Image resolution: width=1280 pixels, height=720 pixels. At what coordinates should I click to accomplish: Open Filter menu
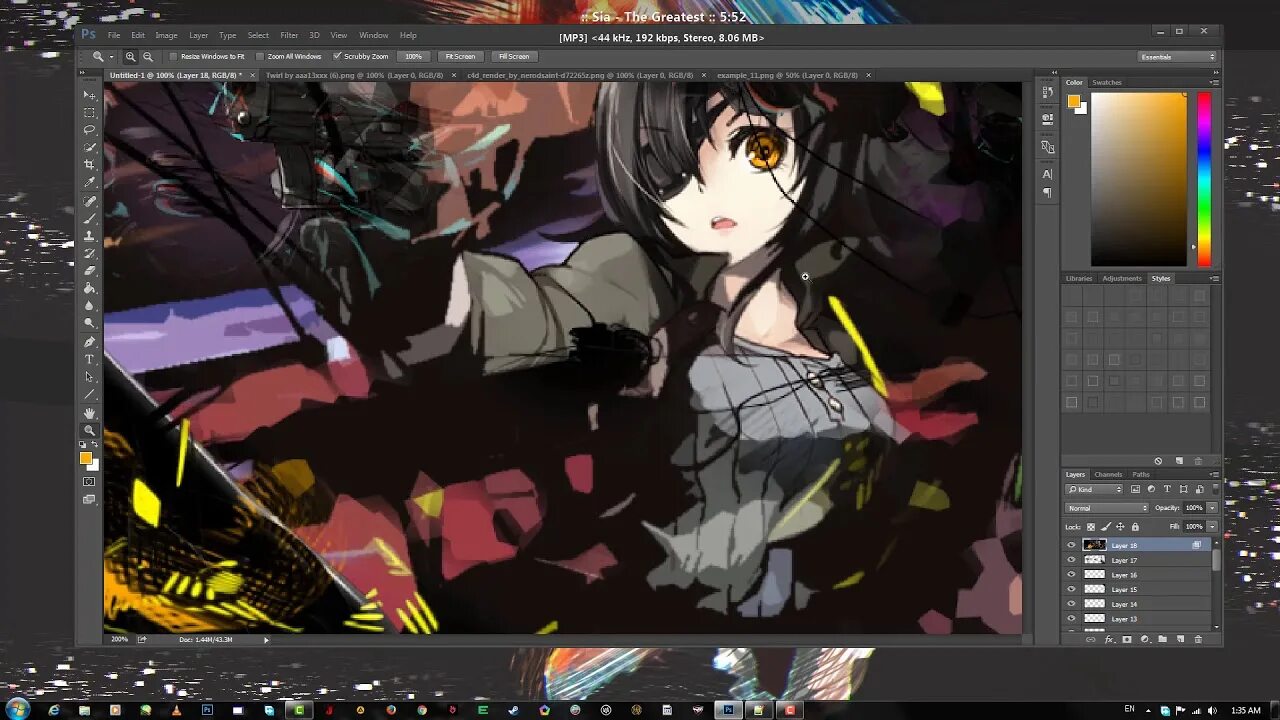[289, 35]
